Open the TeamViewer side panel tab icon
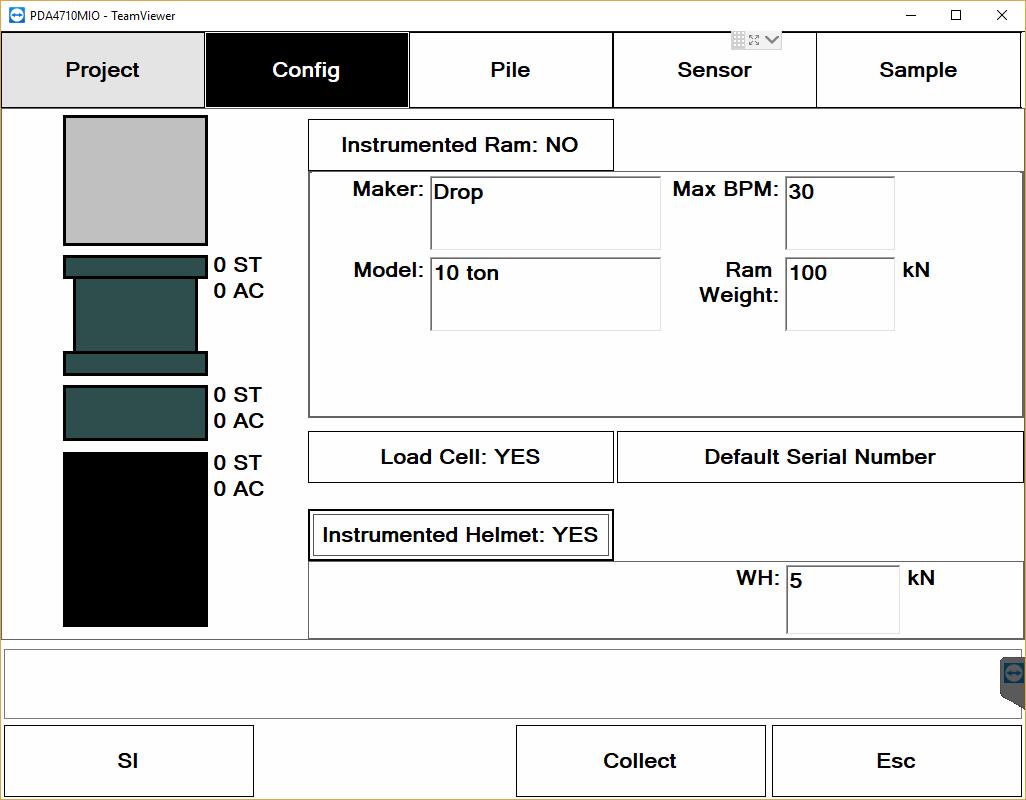 pos(1013,674)
